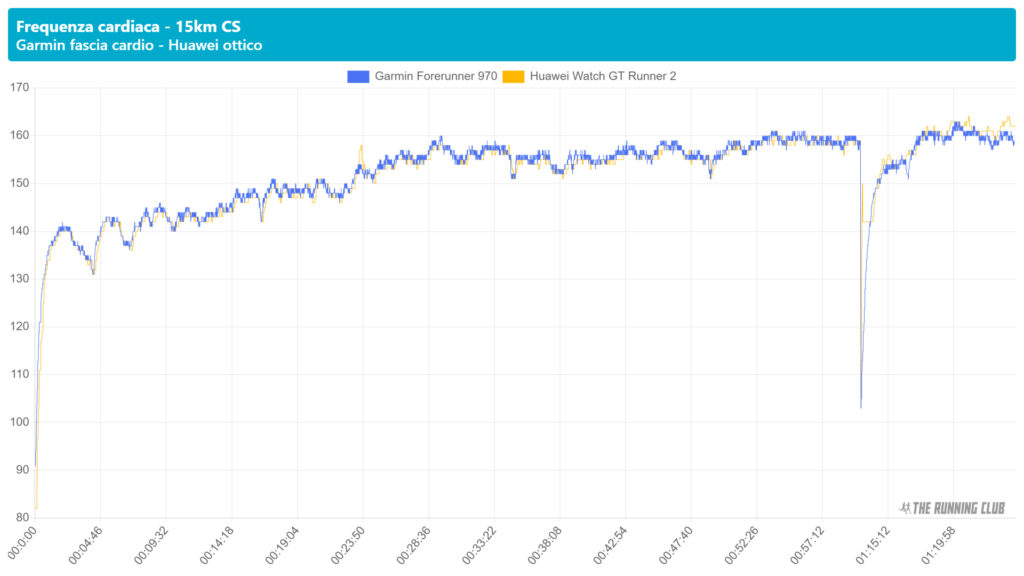Click the 00:04:46 time axis label
This screenshot has width=1024, height=576.
pyautogui.click(x=85, y=543)
